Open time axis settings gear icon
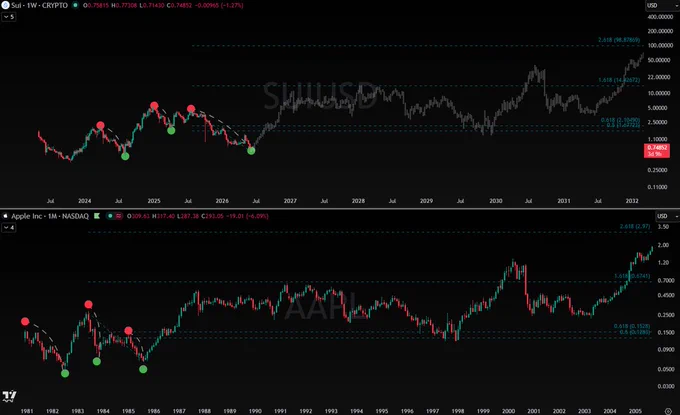This screenshot has width=680, height=415. (668, 411)
